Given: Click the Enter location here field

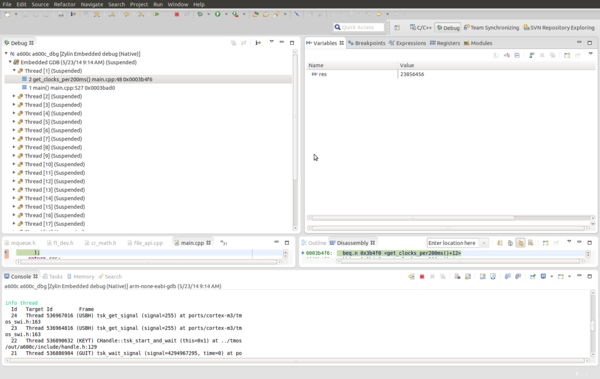Looking at the screenshot, I should coord(453,243).
